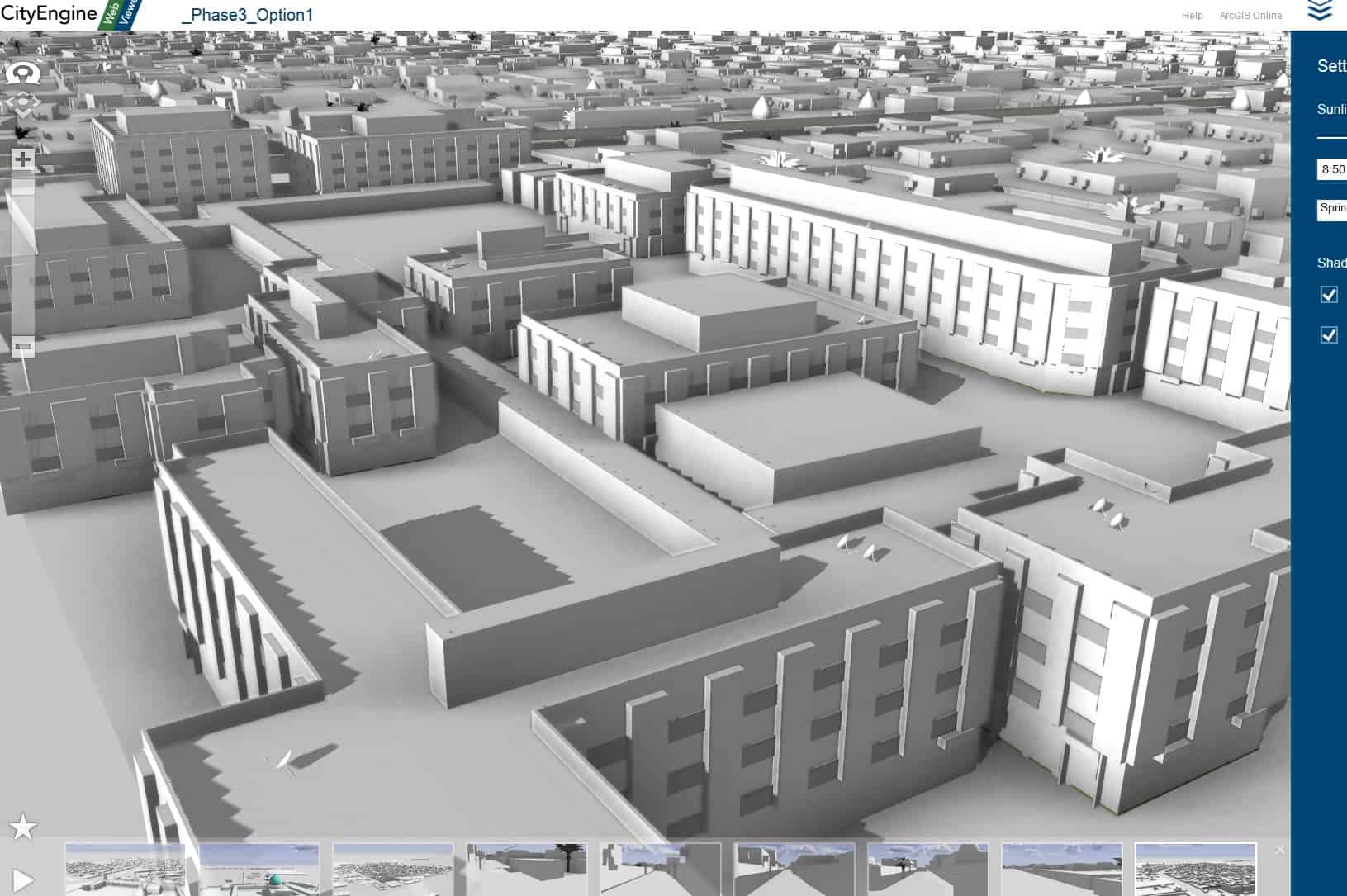Screen dimensions: 1347x896
Task: Close the bookmark thumbnail strip
Action: [x=1279, y=850]
